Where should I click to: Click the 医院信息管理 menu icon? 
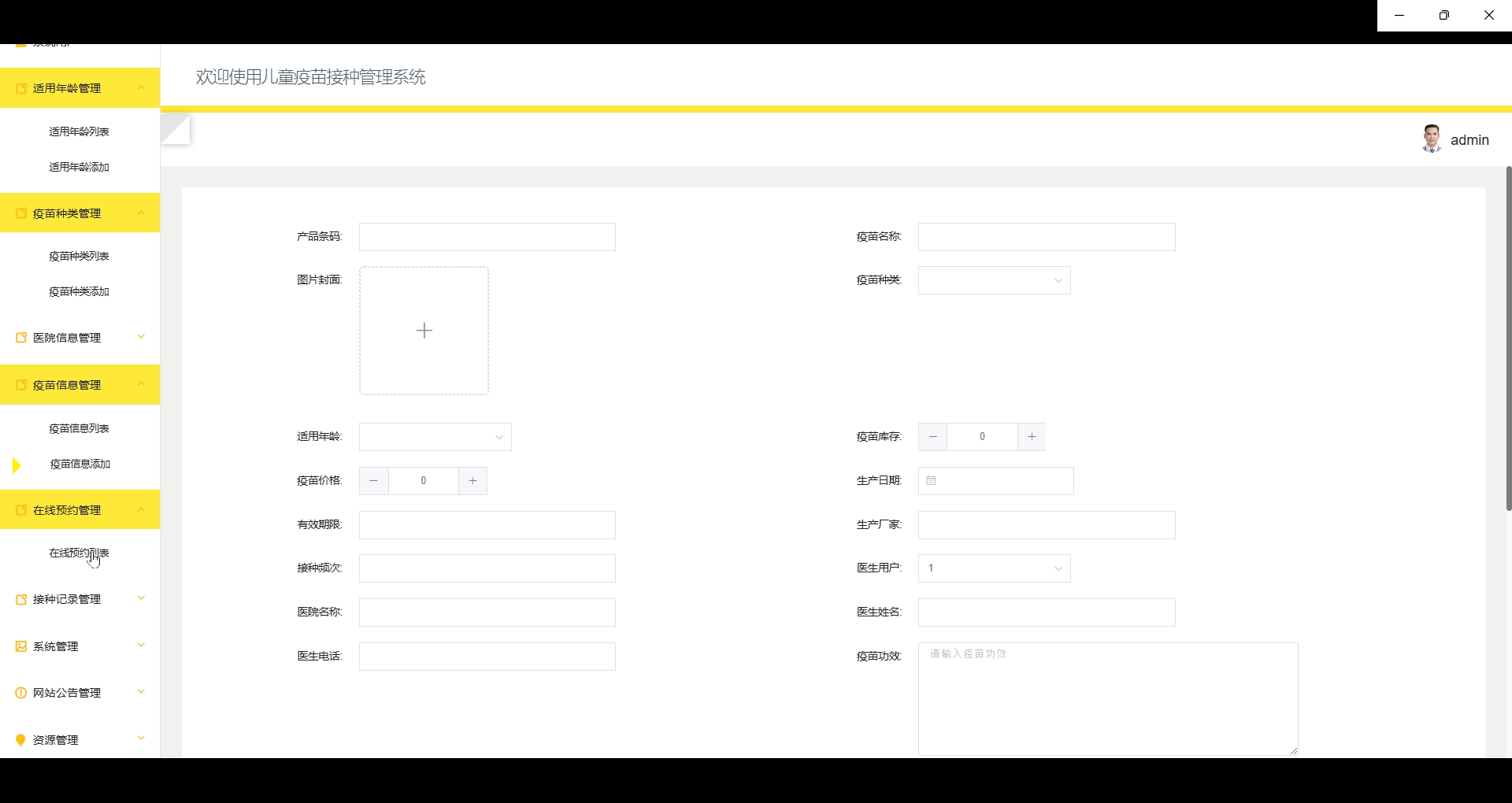click(x=21, y=338)
